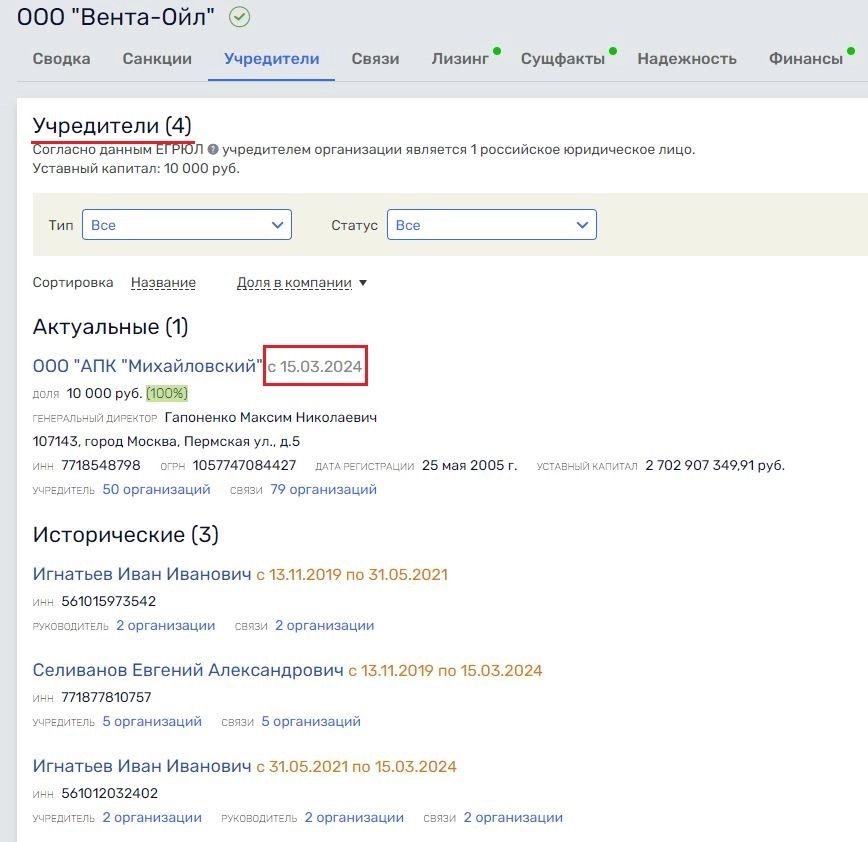Click the уставный капитал 2 702 907 349,91 руб.

[x=715, y=465]
